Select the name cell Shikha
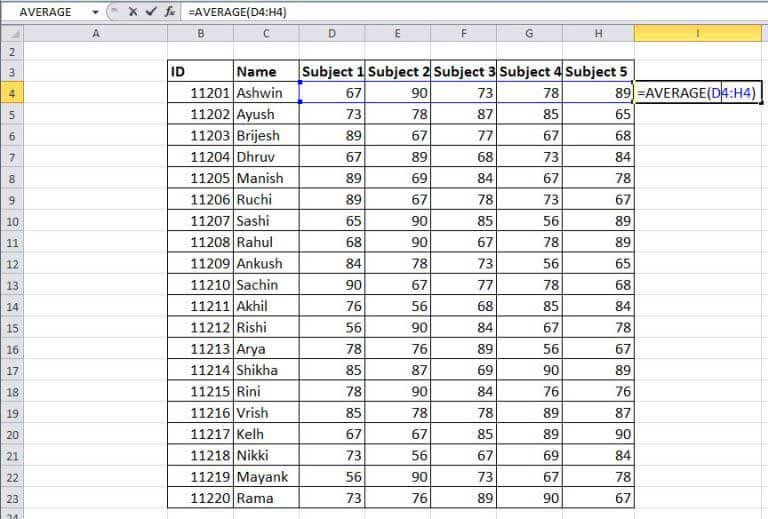Screen dimensions: 768x519 click(266, 370)
